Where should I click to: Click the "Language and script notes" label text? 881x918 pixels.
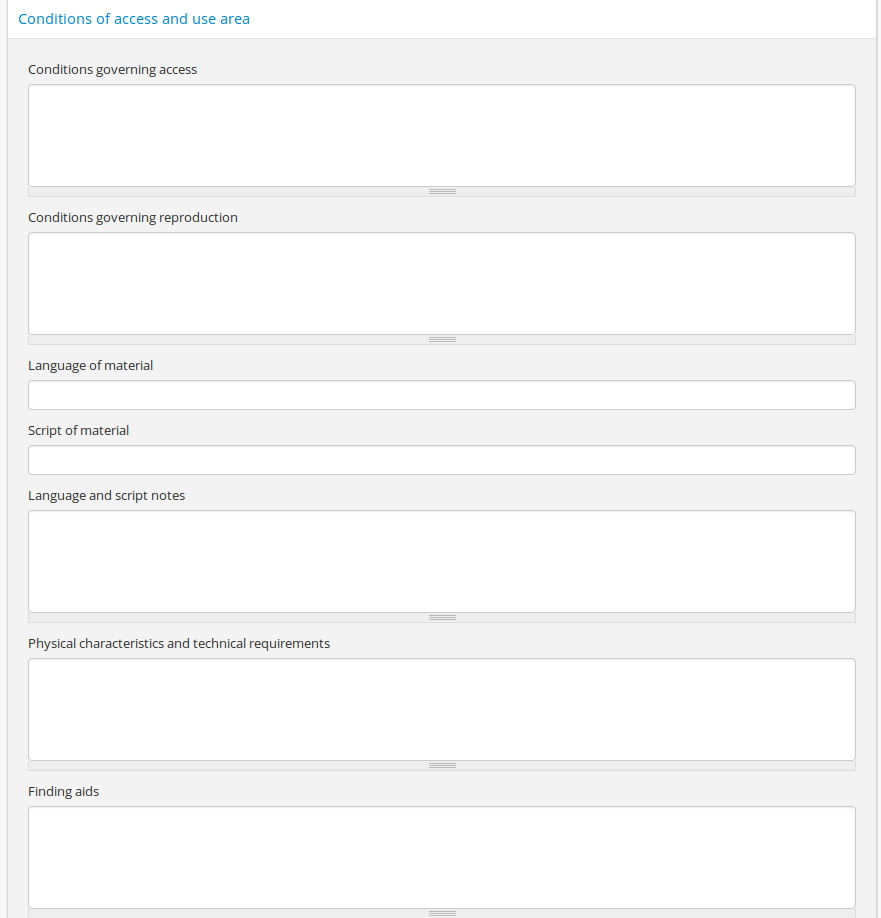106,496
